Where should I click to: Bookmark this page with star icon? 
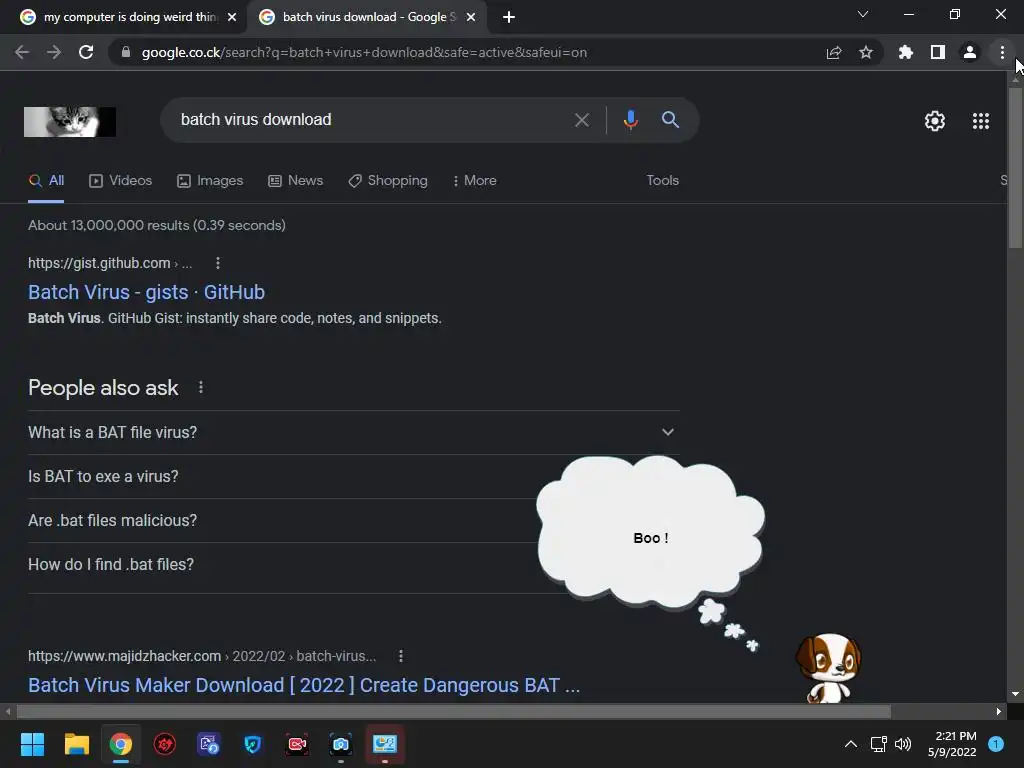pos(866,52)
